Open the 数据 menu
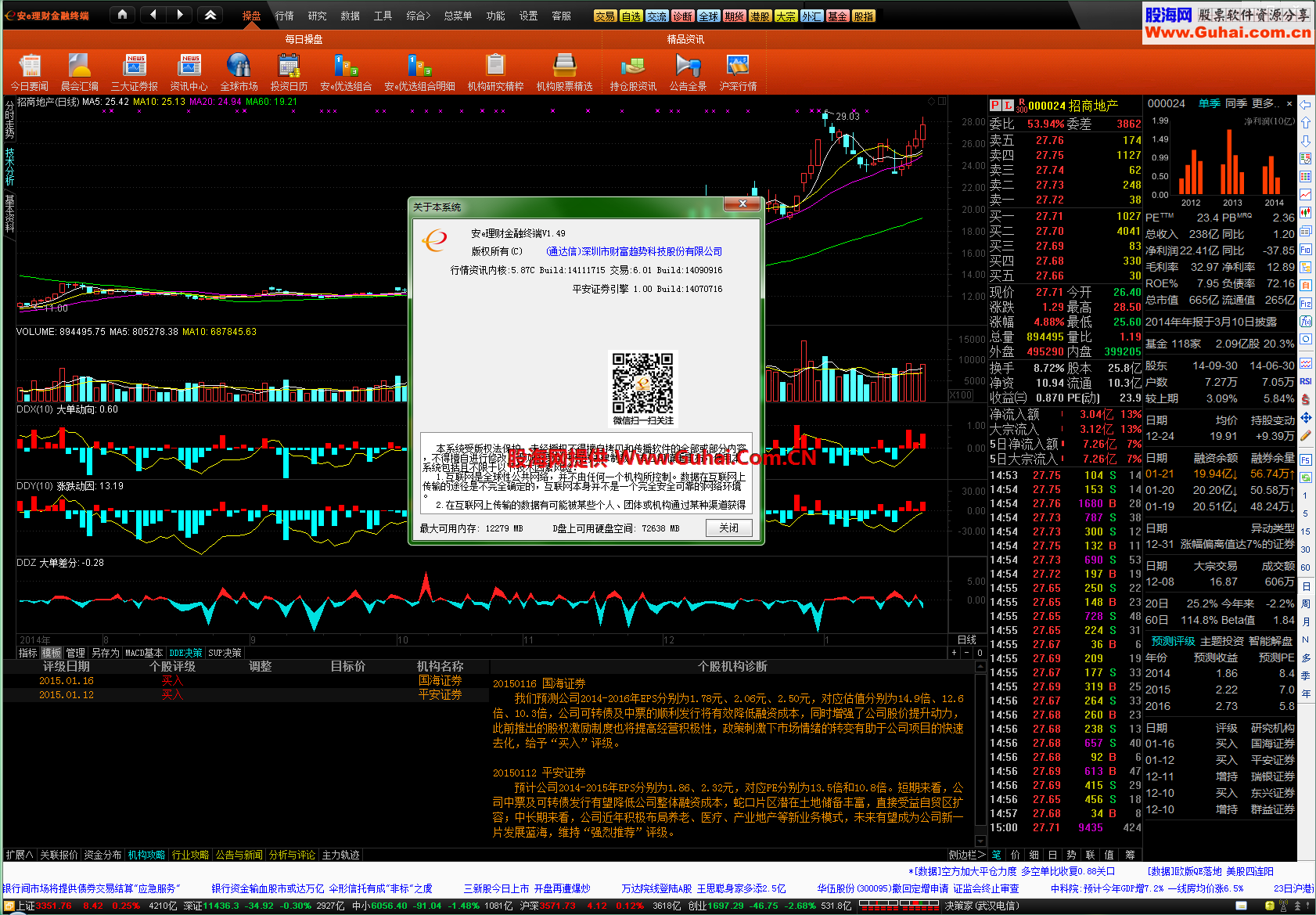The height and width of the screenshot is (915, 1316). tap(351, 16)
